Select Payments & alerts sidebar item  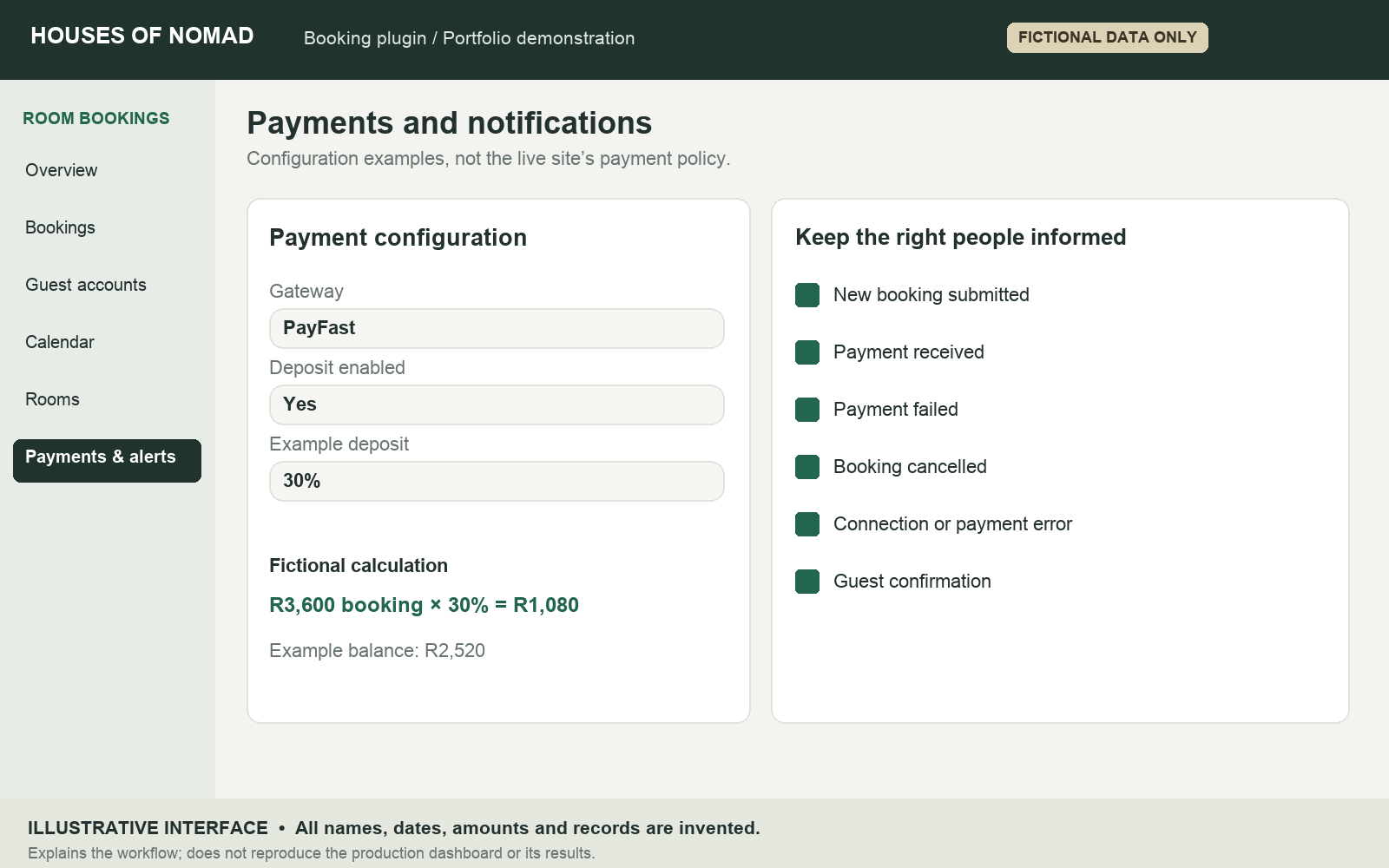pos(107,460)
